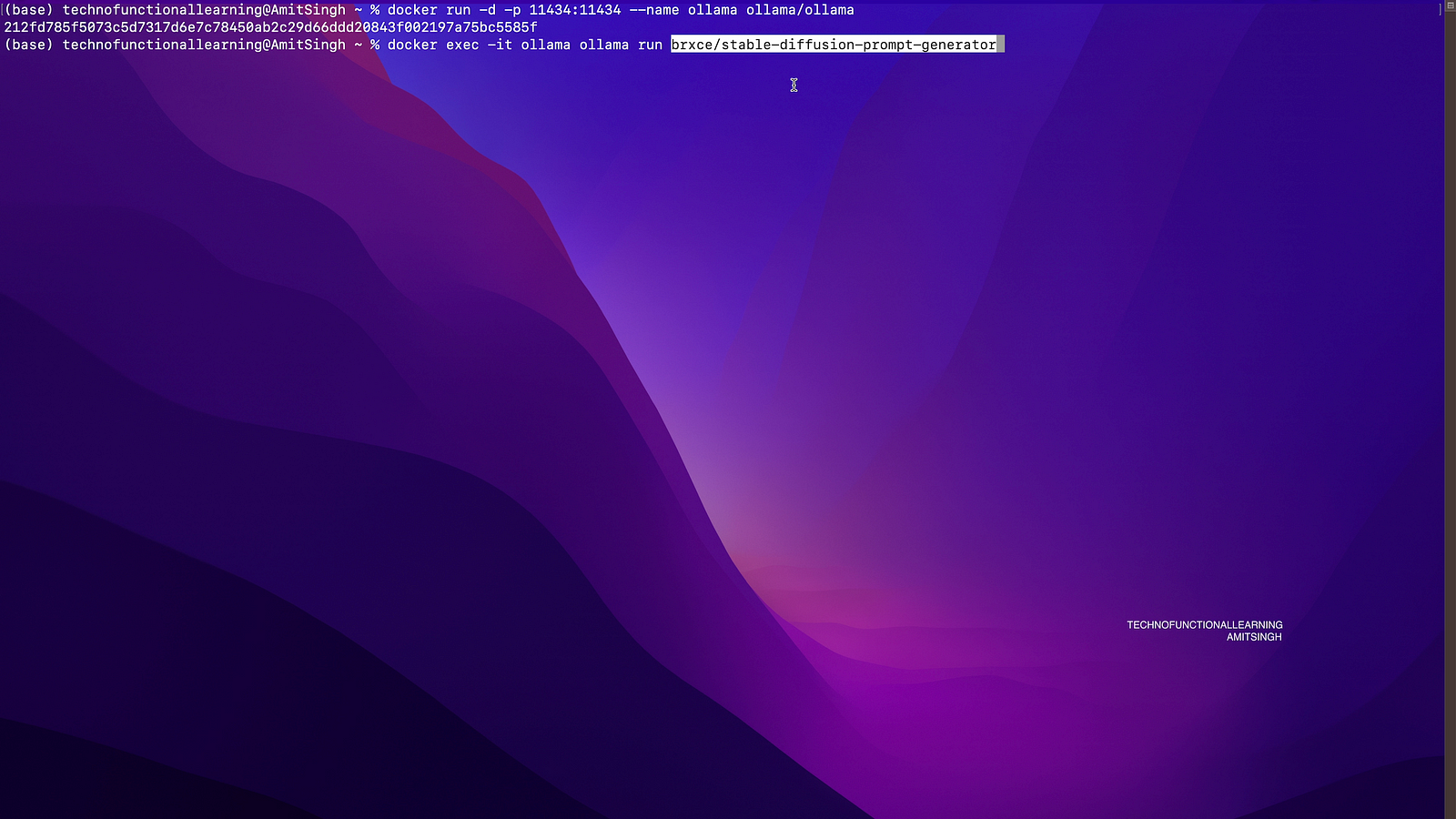Click the TECHNOFUNCTIONALLEARNING watermark text

[1204, 625]
